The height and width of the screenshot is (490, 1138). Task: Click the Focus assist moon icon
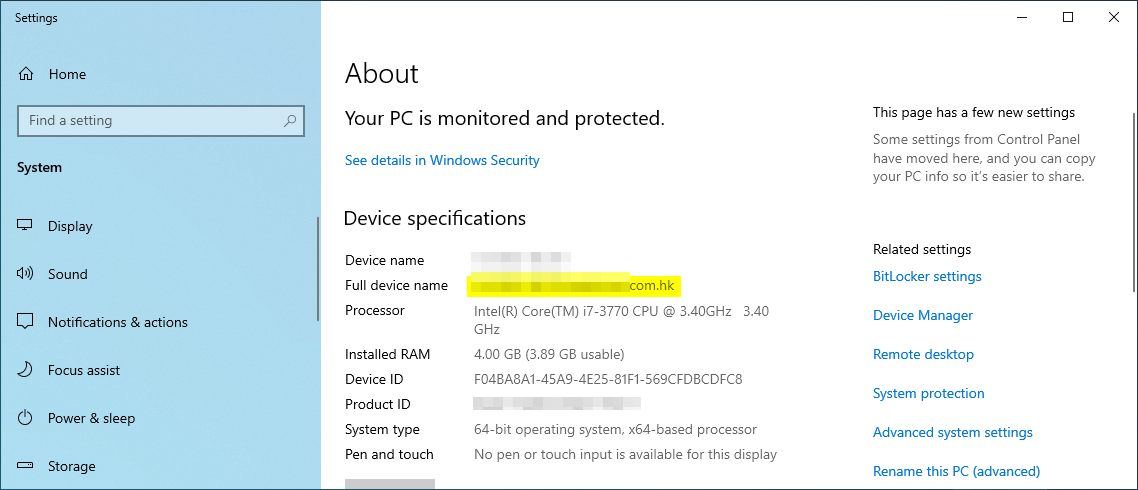tap(26, 370)
